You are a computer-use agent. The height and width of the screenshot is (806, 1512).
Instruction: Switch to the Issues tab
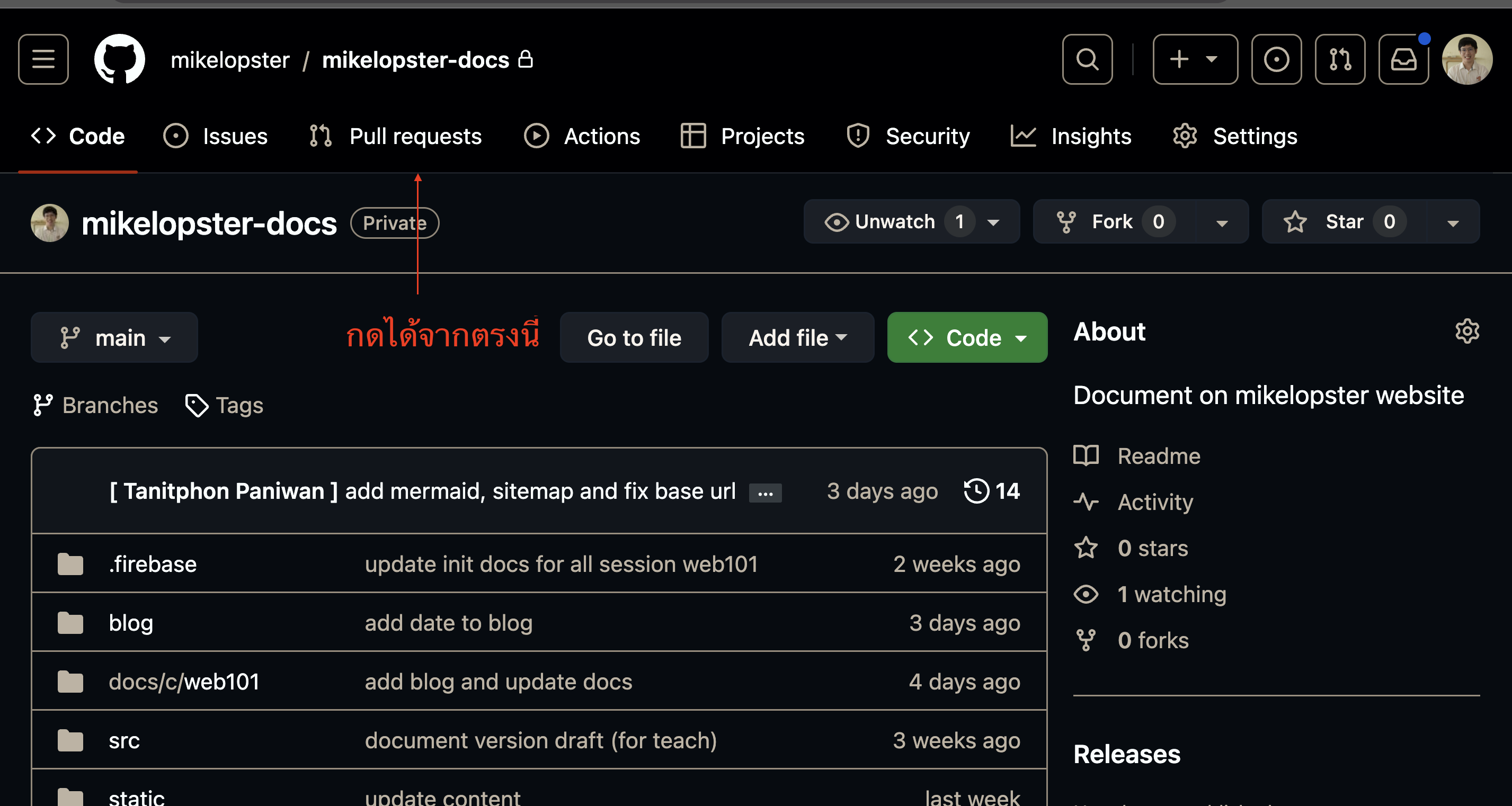216,136
